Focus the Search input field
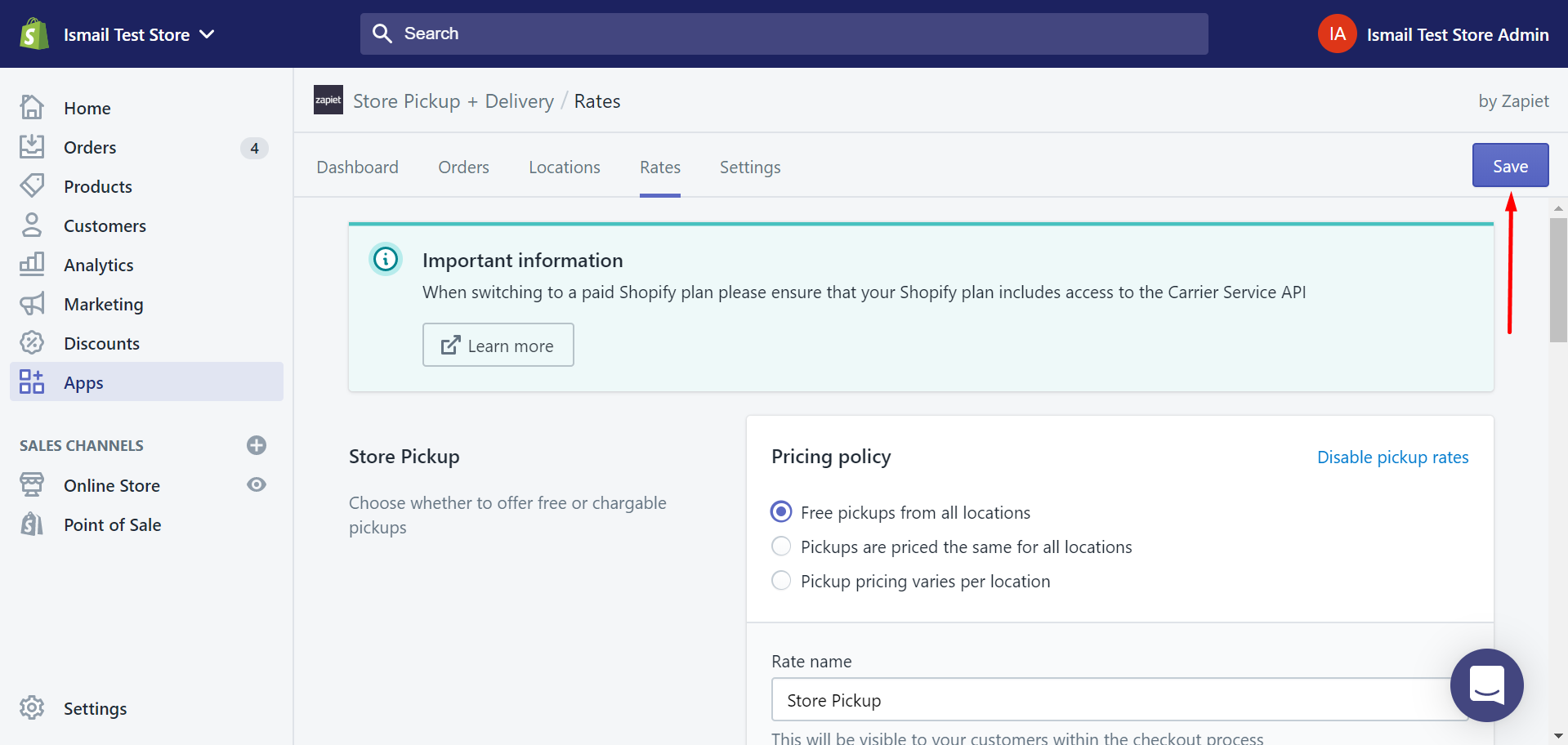 point(784,33)
